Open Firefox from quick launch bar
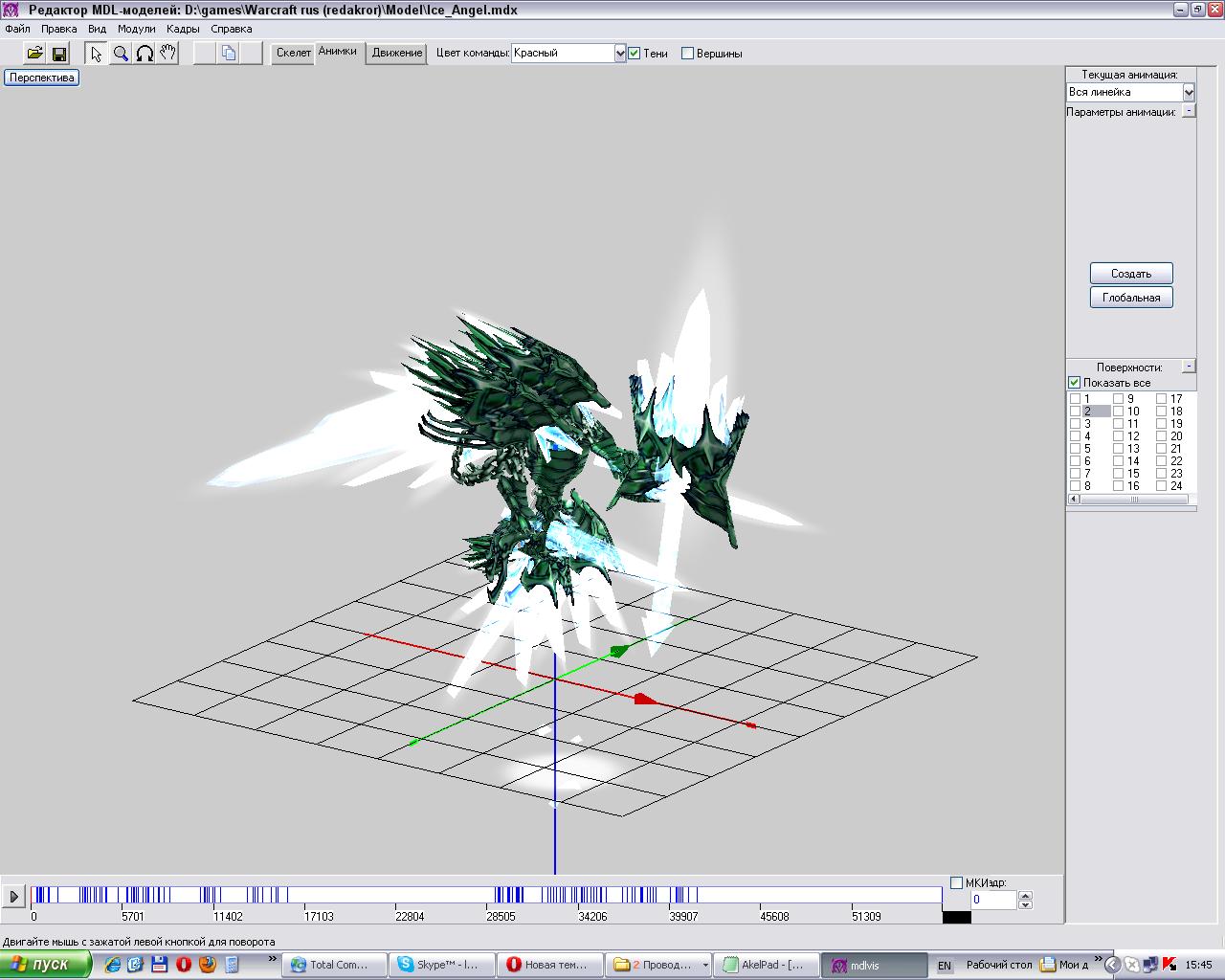 click(207, 965)
